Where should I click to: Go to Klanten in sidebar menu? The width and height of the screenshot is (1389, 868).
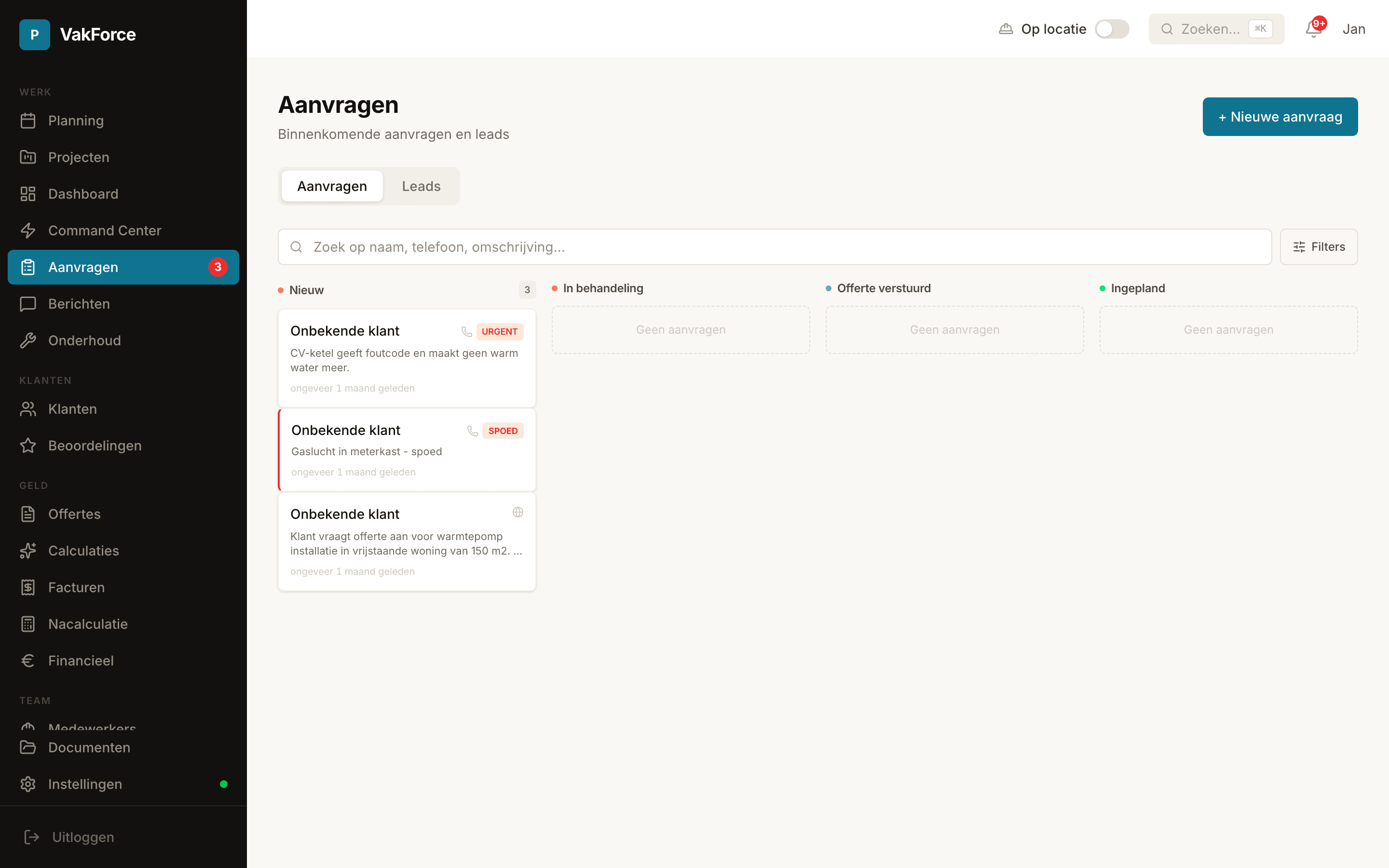pyautogui.click(x=123, y=409)
